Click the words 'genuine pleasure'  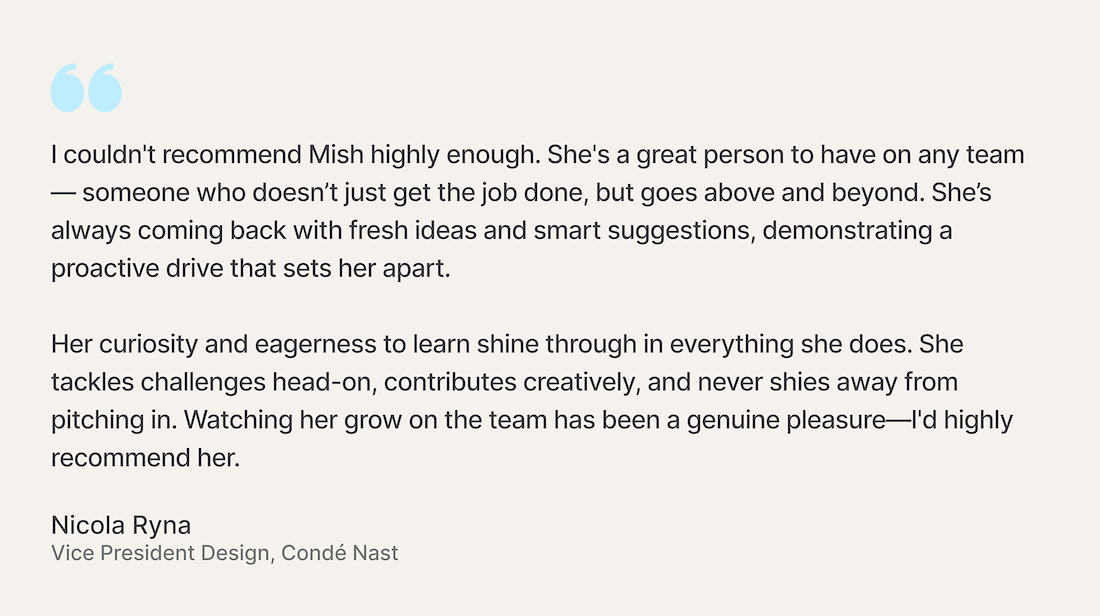point(786,420)
